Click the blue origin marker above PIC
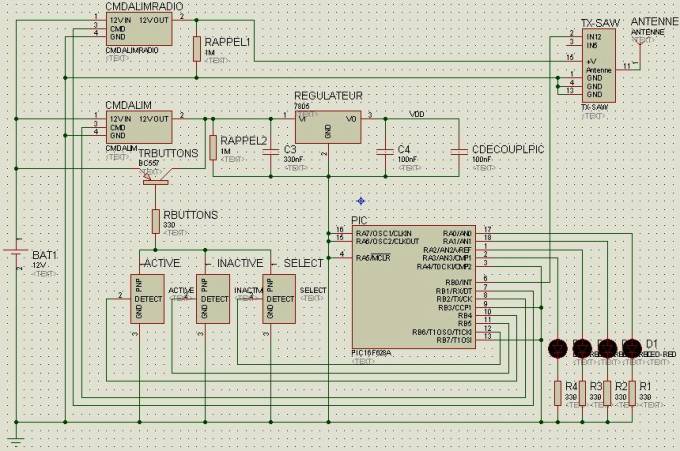This screenshot has height=451, width=680. click(x=360, y=201)
